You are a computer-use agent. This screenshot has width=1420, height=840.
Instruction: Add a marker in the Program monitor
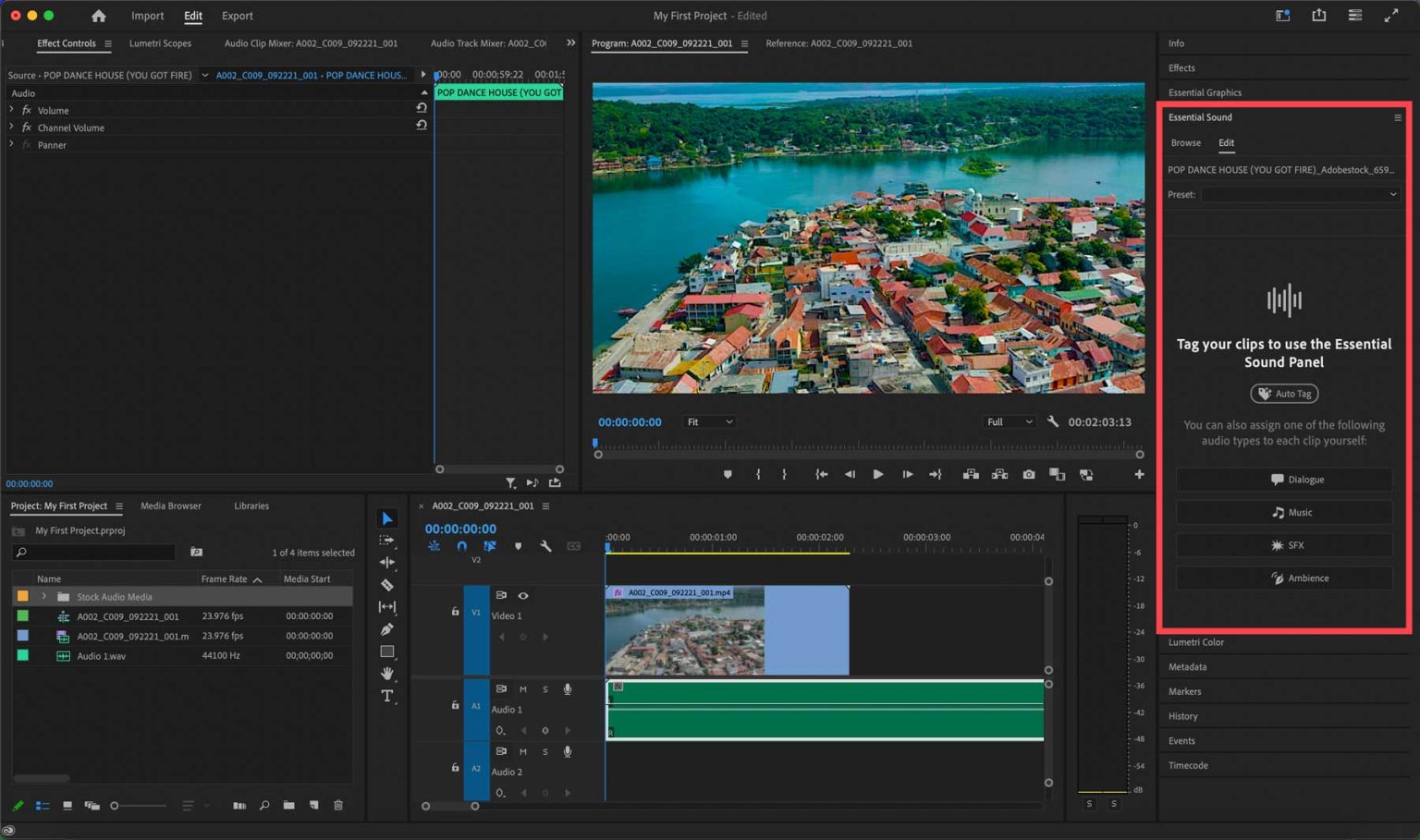[728, 474]
